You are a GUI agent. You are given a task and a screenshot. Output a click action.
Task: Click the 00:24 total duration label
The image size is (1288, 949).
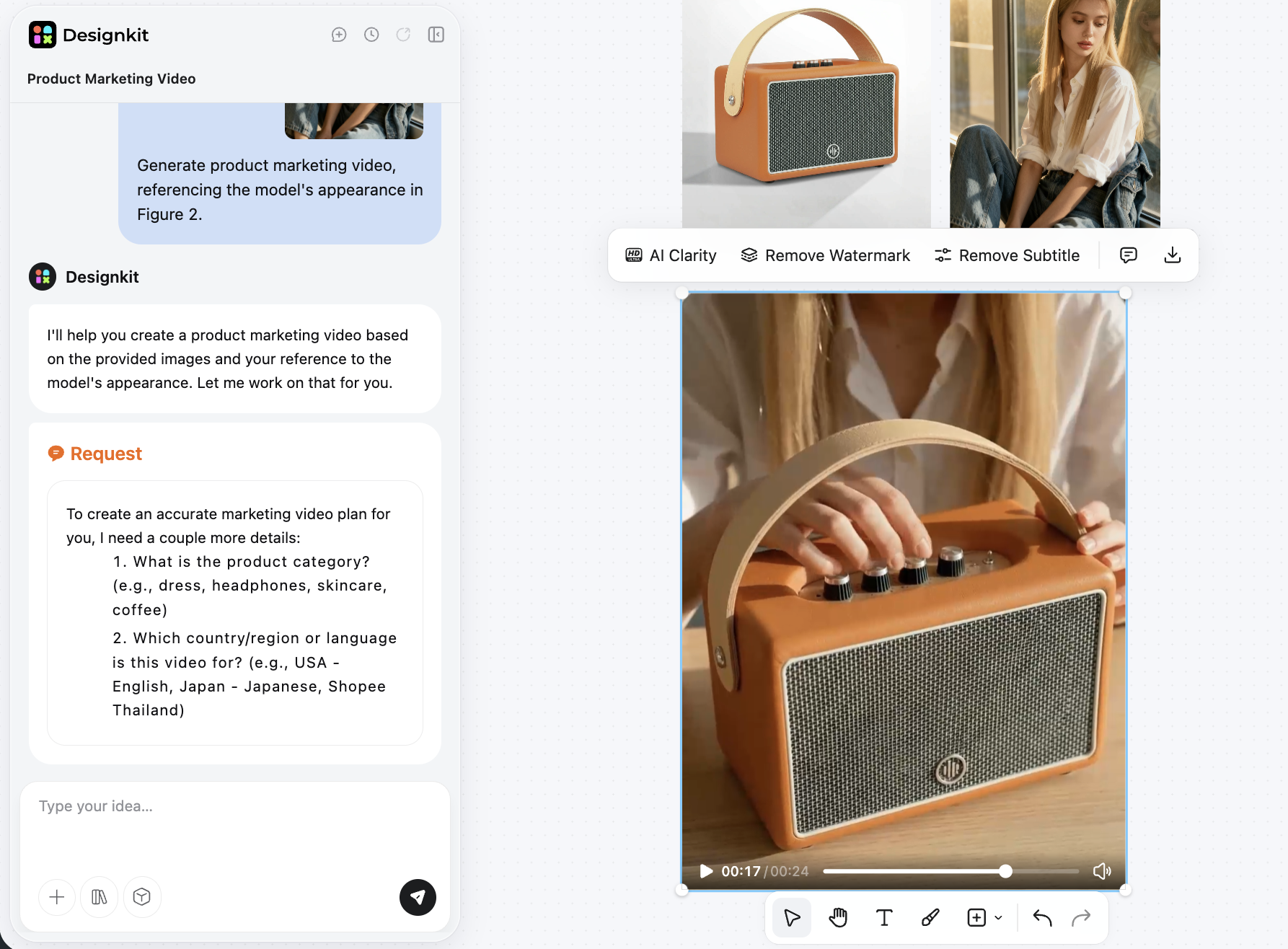coord(790,871)
